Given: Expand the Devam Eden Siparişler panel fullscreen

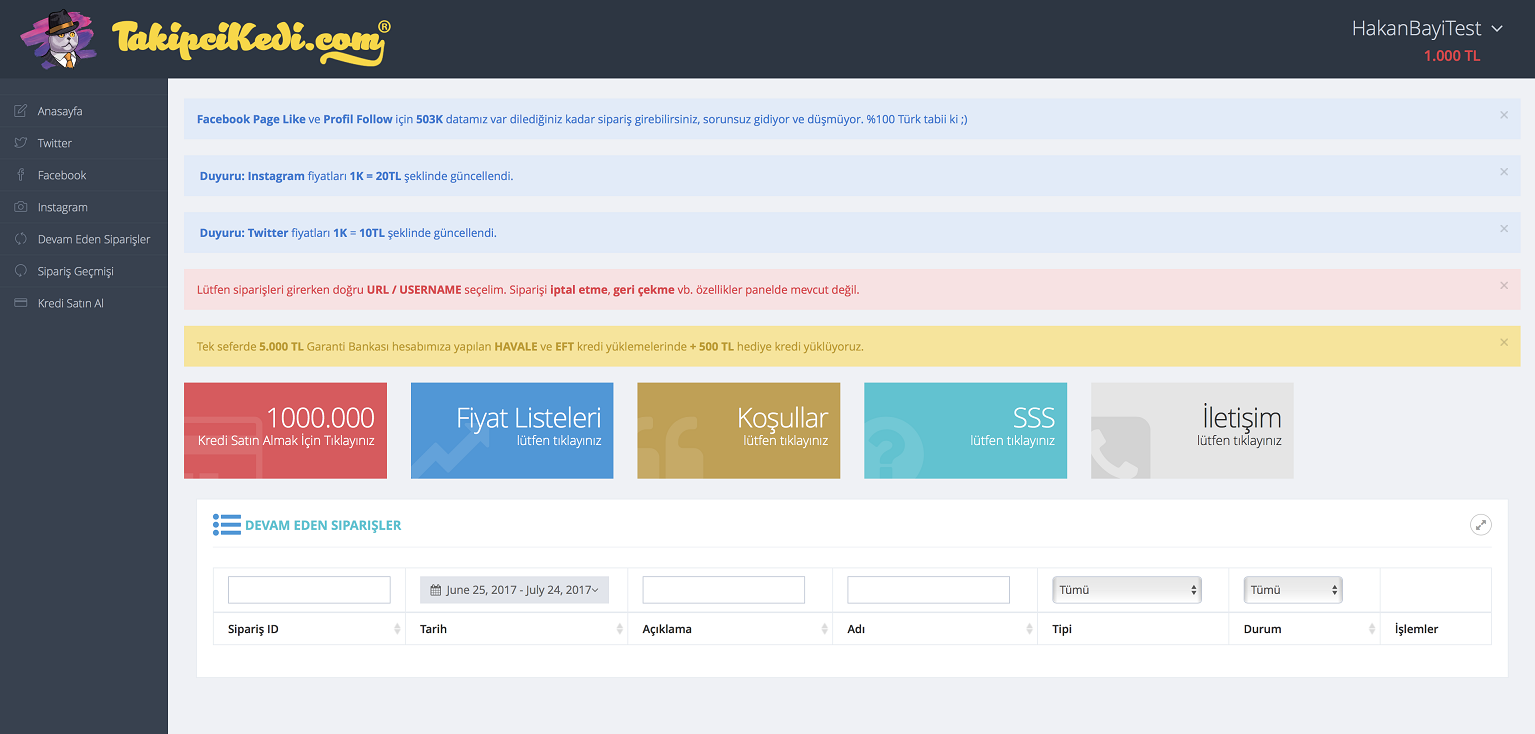Looking at the screenshot, I should pos(1481,524).
